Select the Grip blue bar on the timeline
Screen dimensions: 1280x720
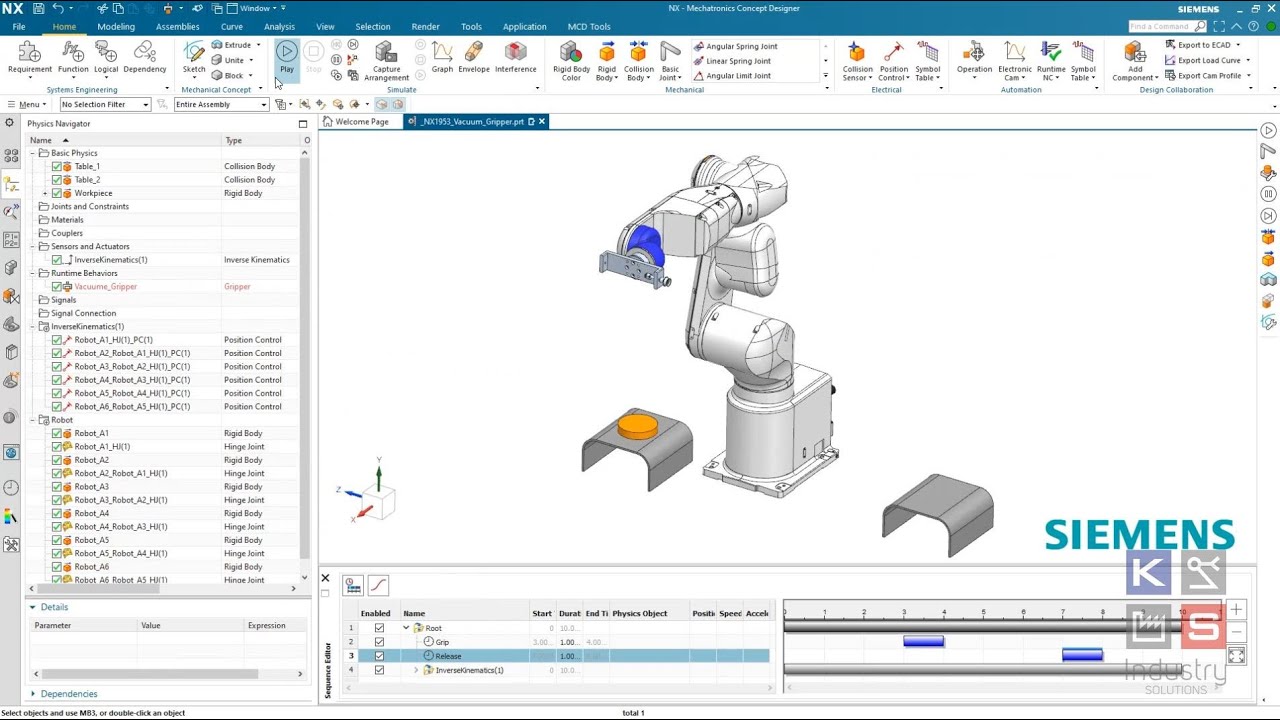(923, 642)
